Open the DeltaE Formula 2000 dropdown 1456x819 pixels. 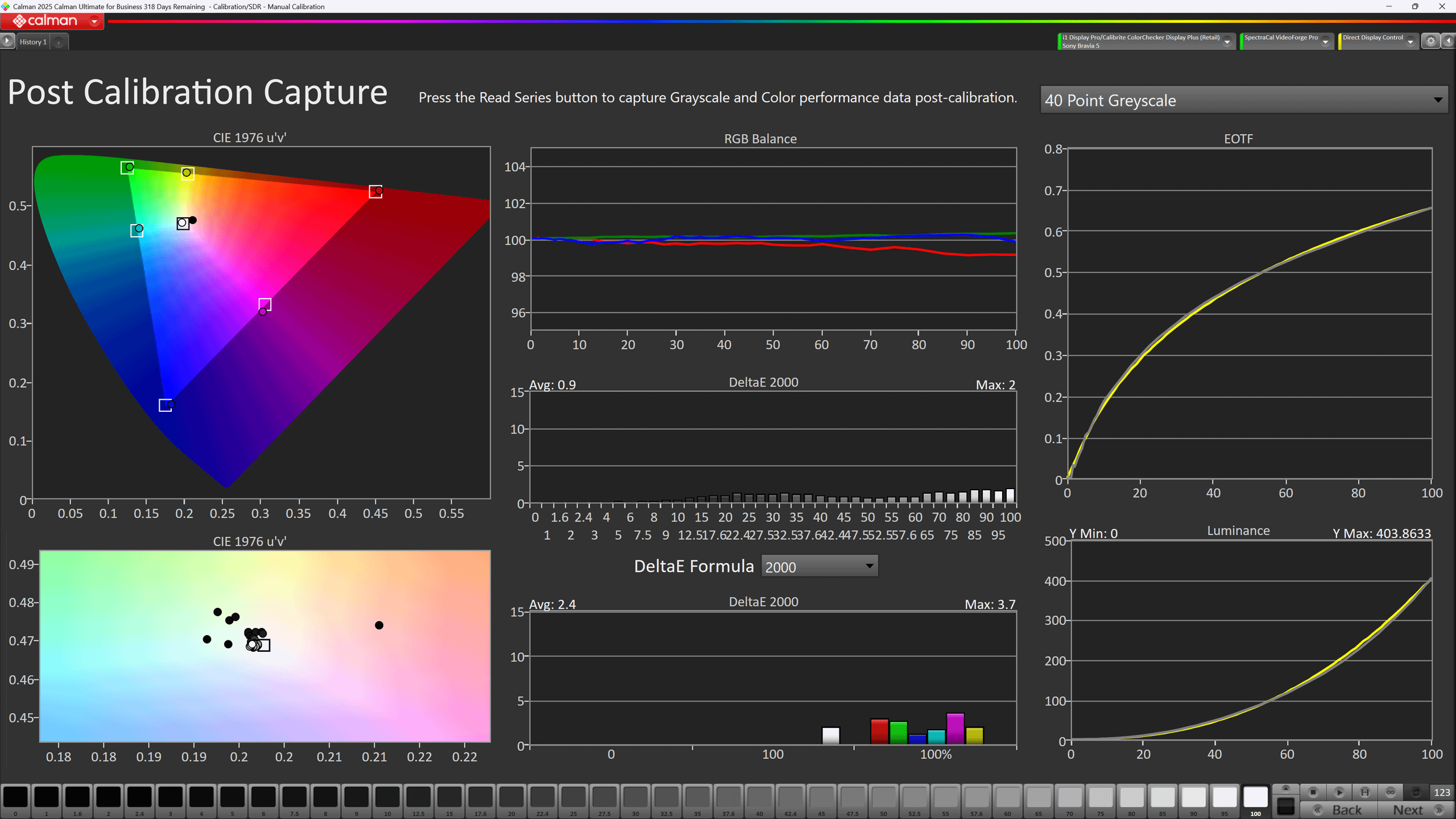[x=819, y=566]
